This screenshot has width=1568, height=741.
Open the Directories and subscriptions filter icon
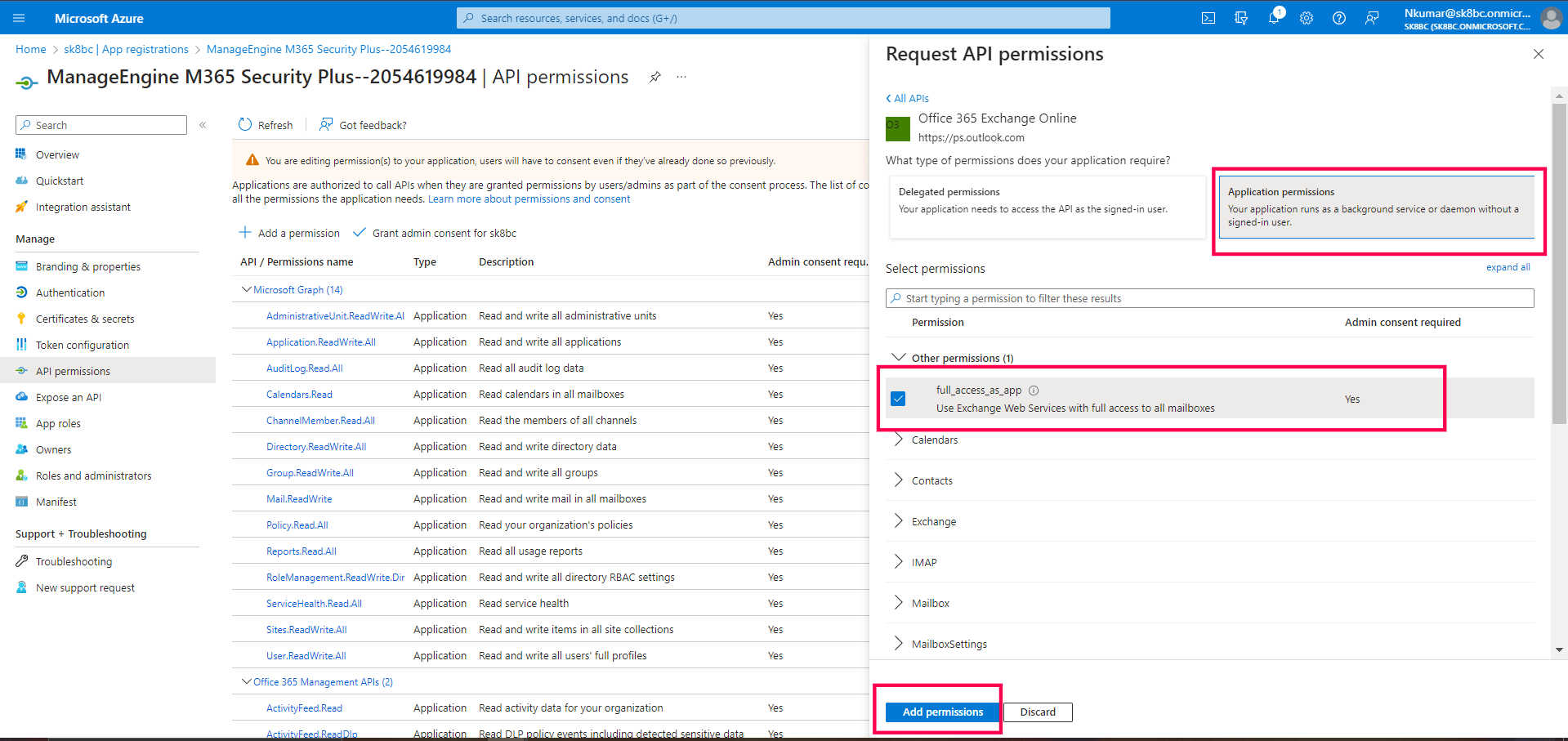point(1241,18)
